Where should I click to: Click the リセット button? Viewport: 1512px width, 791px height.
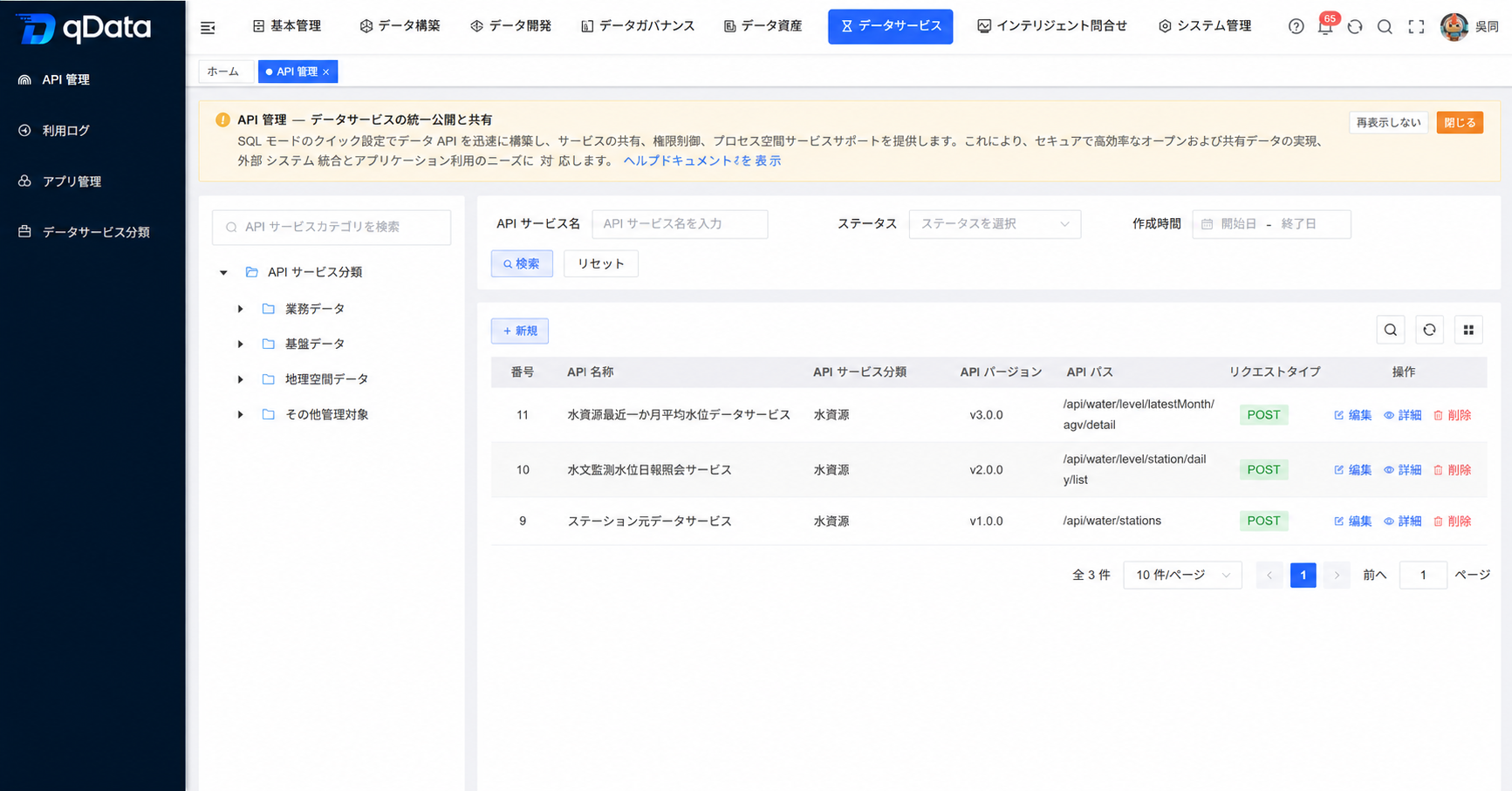pos(601,263)
